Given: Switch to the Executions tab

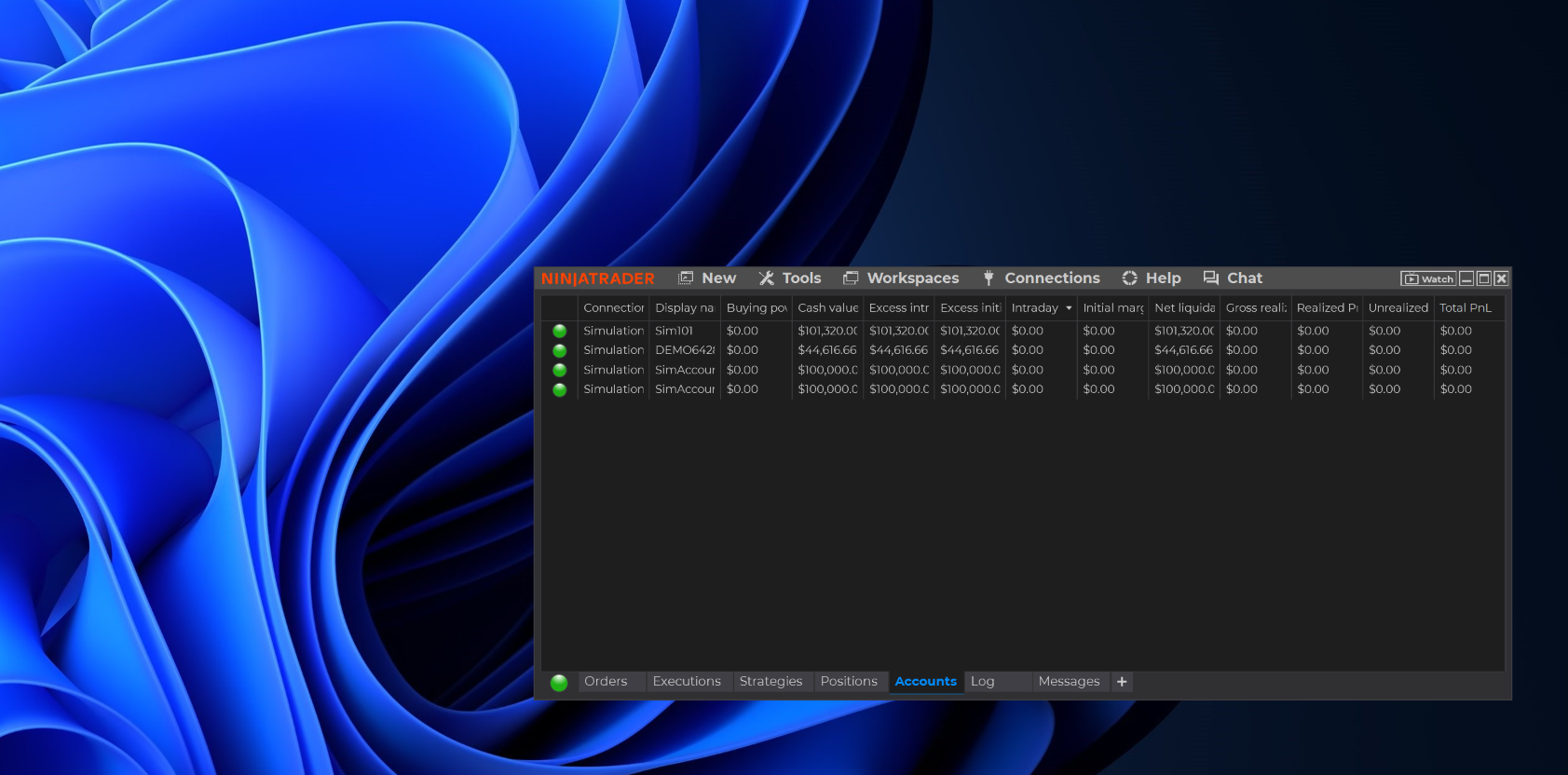Looking at the screenshot, I should click(687, 682).
